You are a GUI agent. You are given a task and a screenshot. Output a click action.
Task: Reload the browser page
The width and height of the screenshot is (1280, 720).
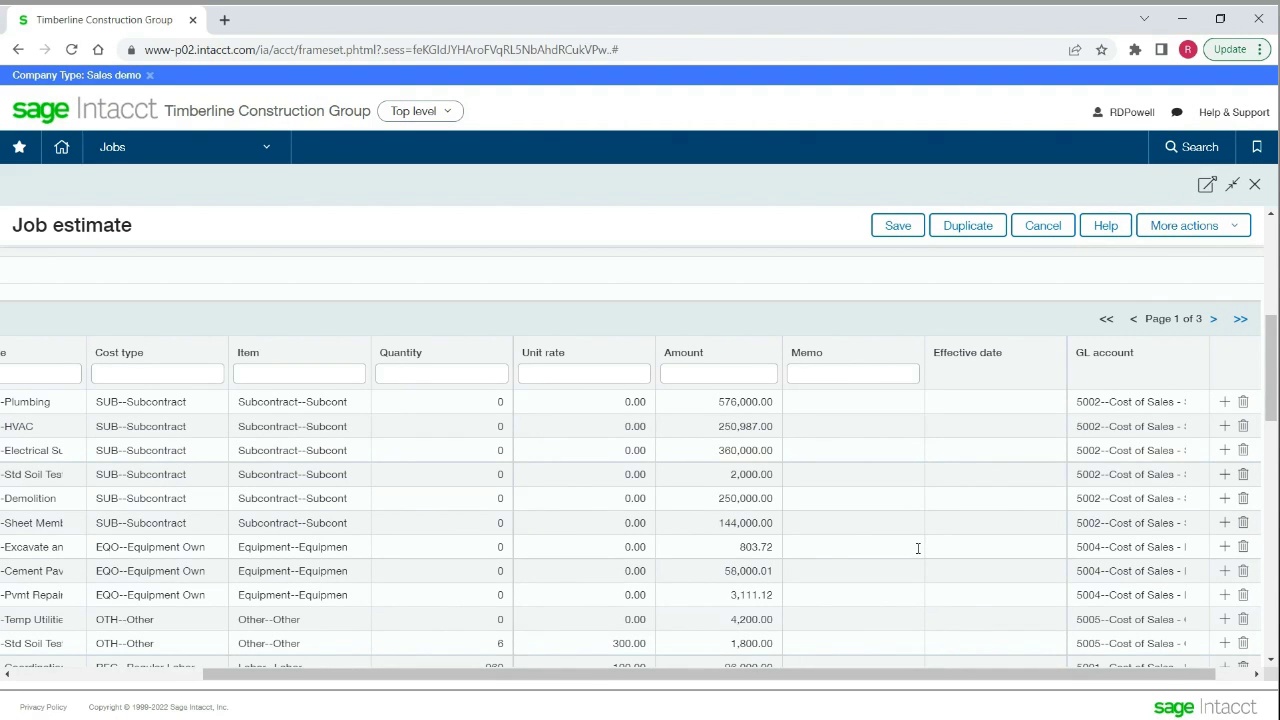point(71,49)
